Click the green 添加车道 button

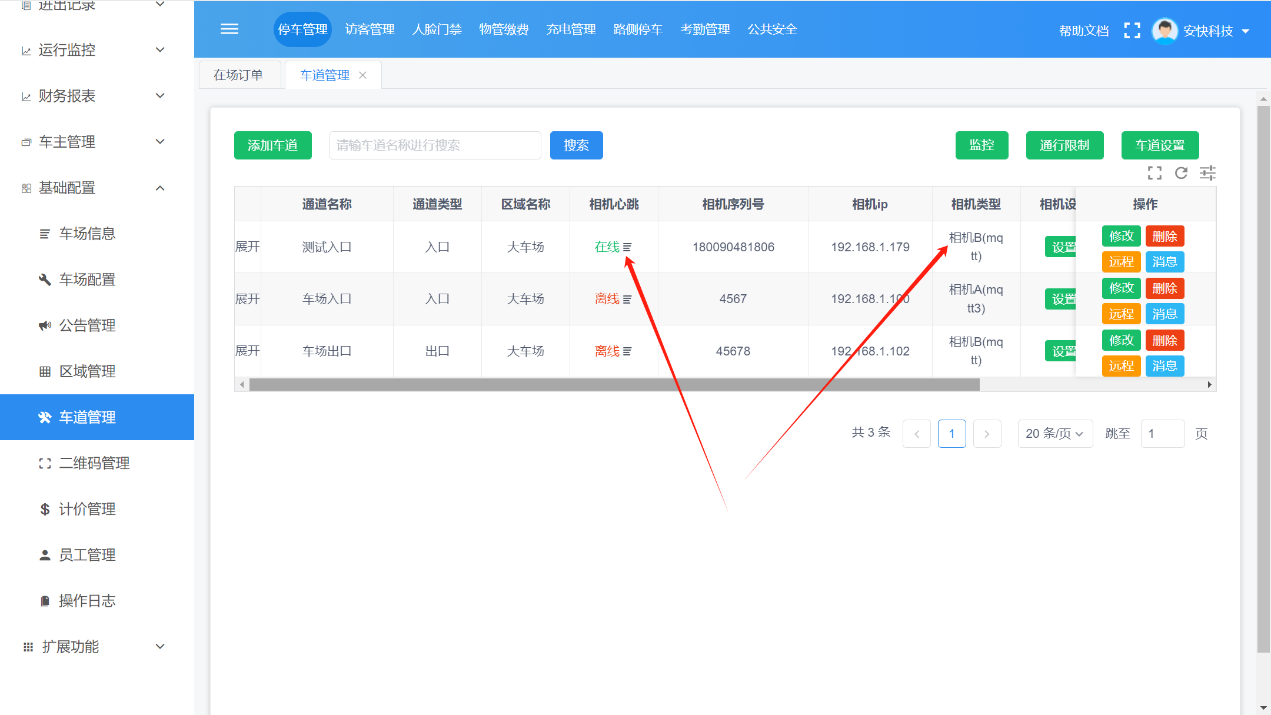tap(273, 145)
